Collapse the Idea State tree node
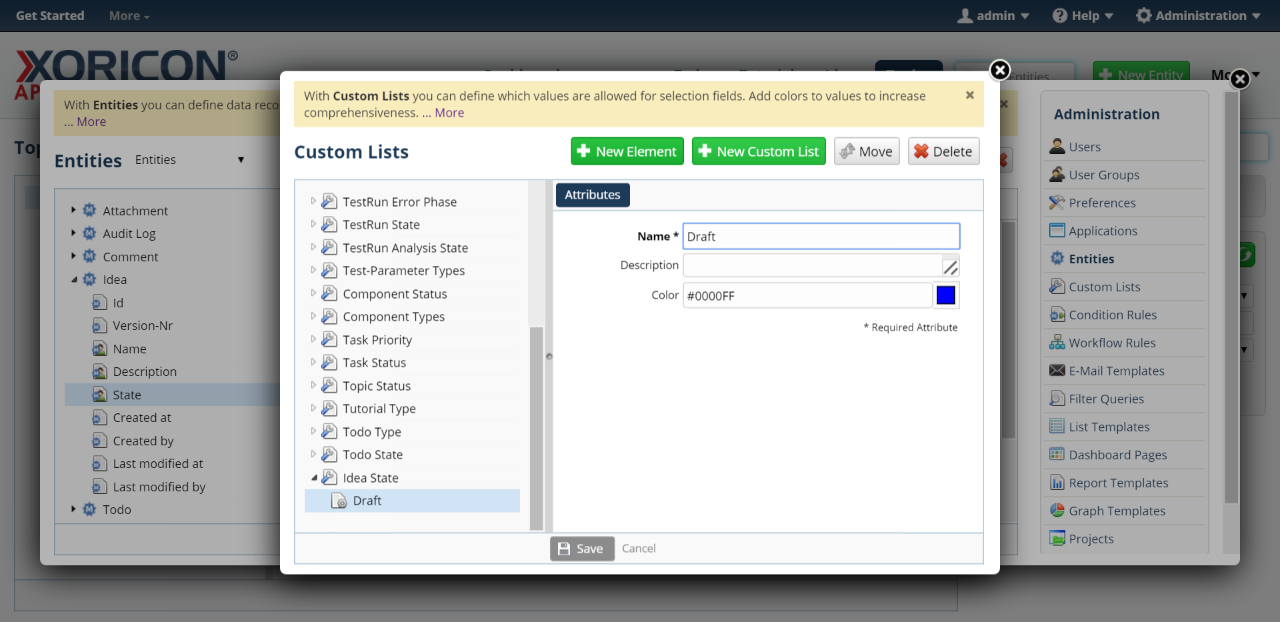The image size is (1280, 622). click(313, 478)
